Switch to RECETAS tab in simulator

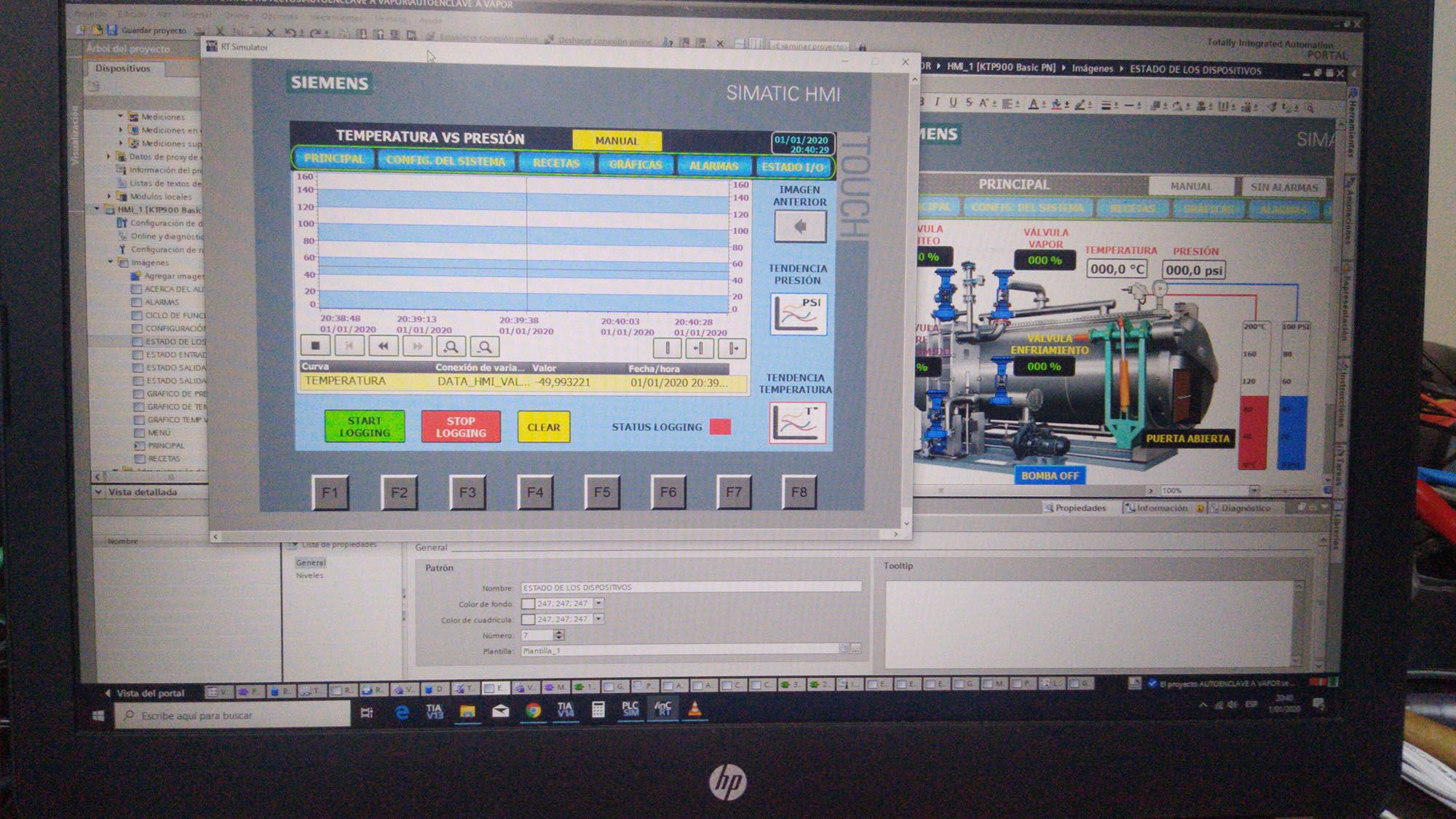pos(556,163)
